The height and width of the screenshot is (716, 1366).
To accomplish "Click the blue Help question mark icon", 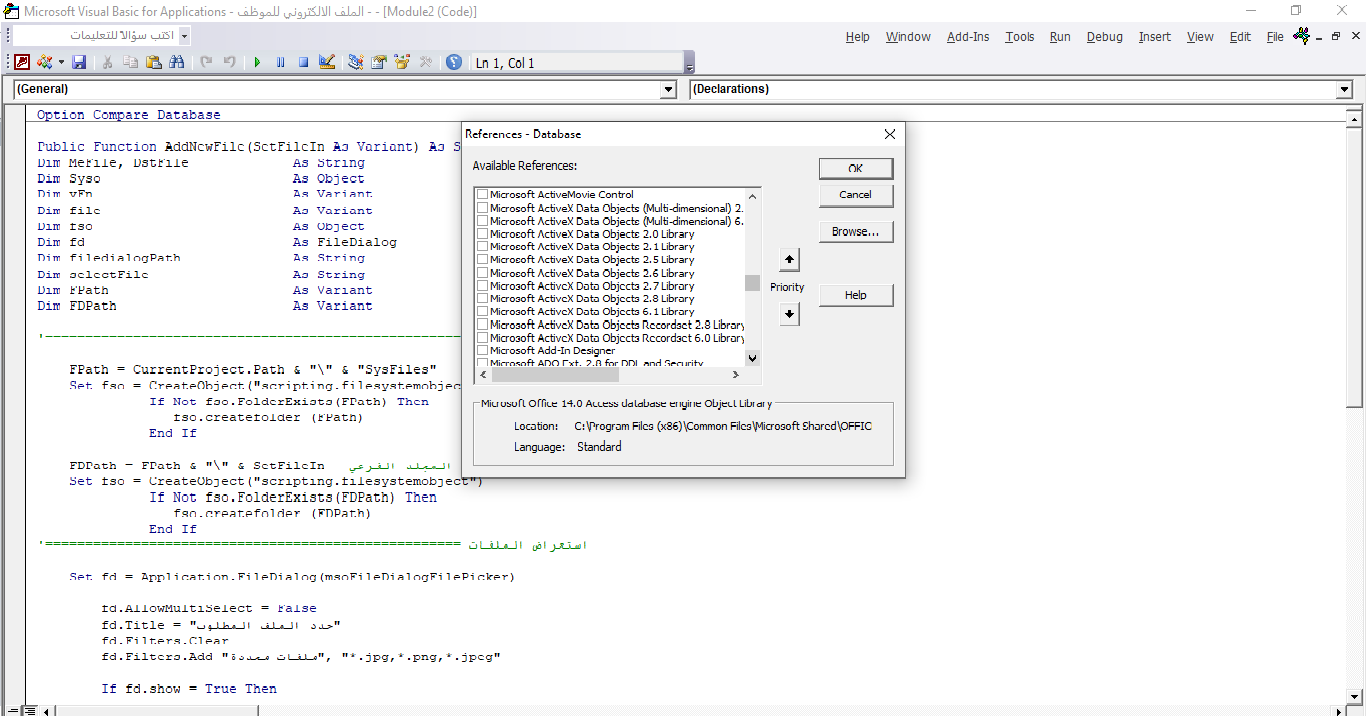I will (454, 62).
